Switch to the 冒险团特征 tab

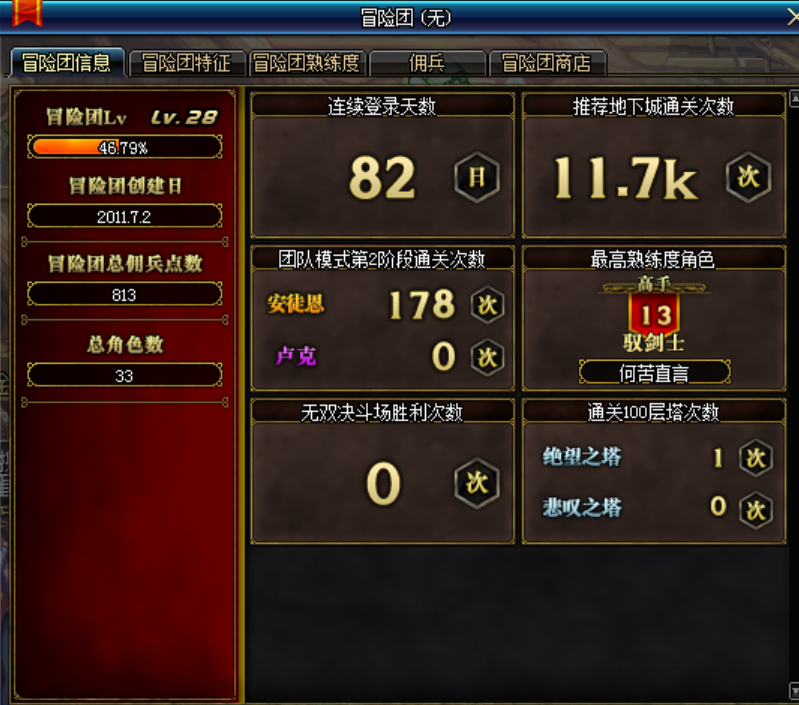[x=187, y=63]
